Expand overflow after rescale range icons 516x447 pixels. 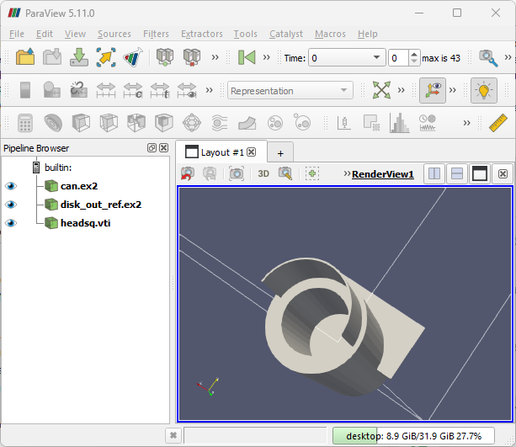click(209, 90)
